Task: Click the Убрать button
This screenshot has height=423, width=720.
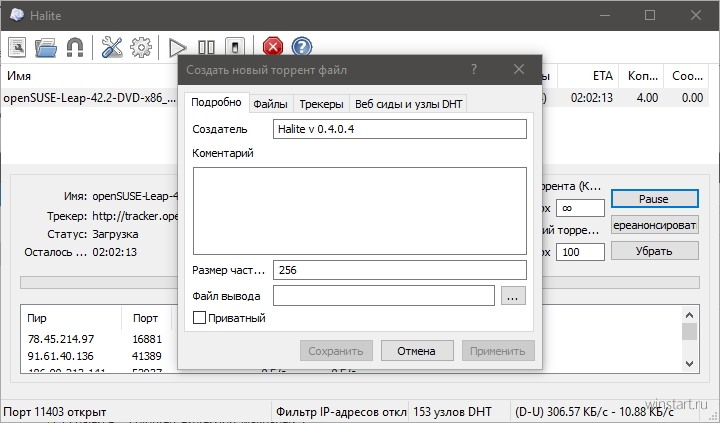Action: point(654,251)
